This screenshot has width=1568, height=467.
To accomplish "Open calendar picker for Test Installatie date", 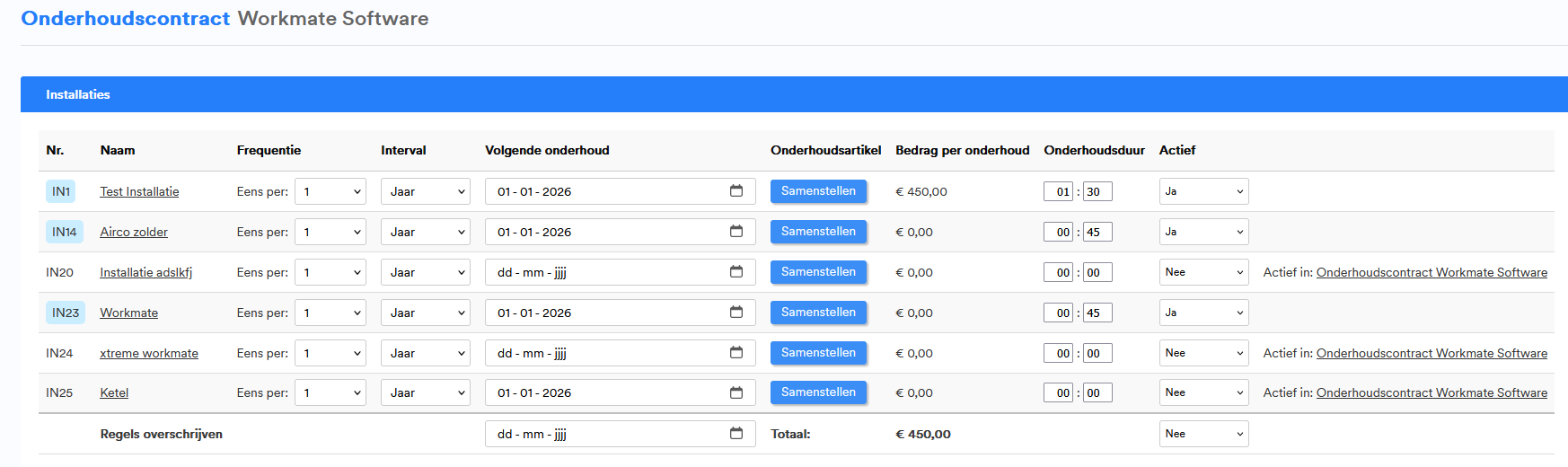I will pyautogui.click(x=736, y=191).
